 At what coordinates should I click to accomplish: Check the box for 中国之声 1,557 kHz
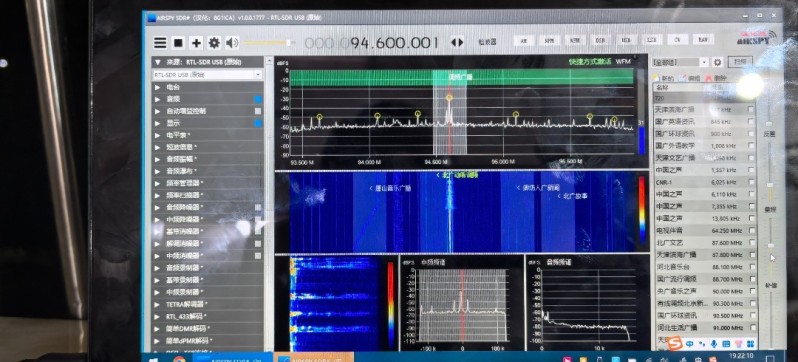click(751, 170)
